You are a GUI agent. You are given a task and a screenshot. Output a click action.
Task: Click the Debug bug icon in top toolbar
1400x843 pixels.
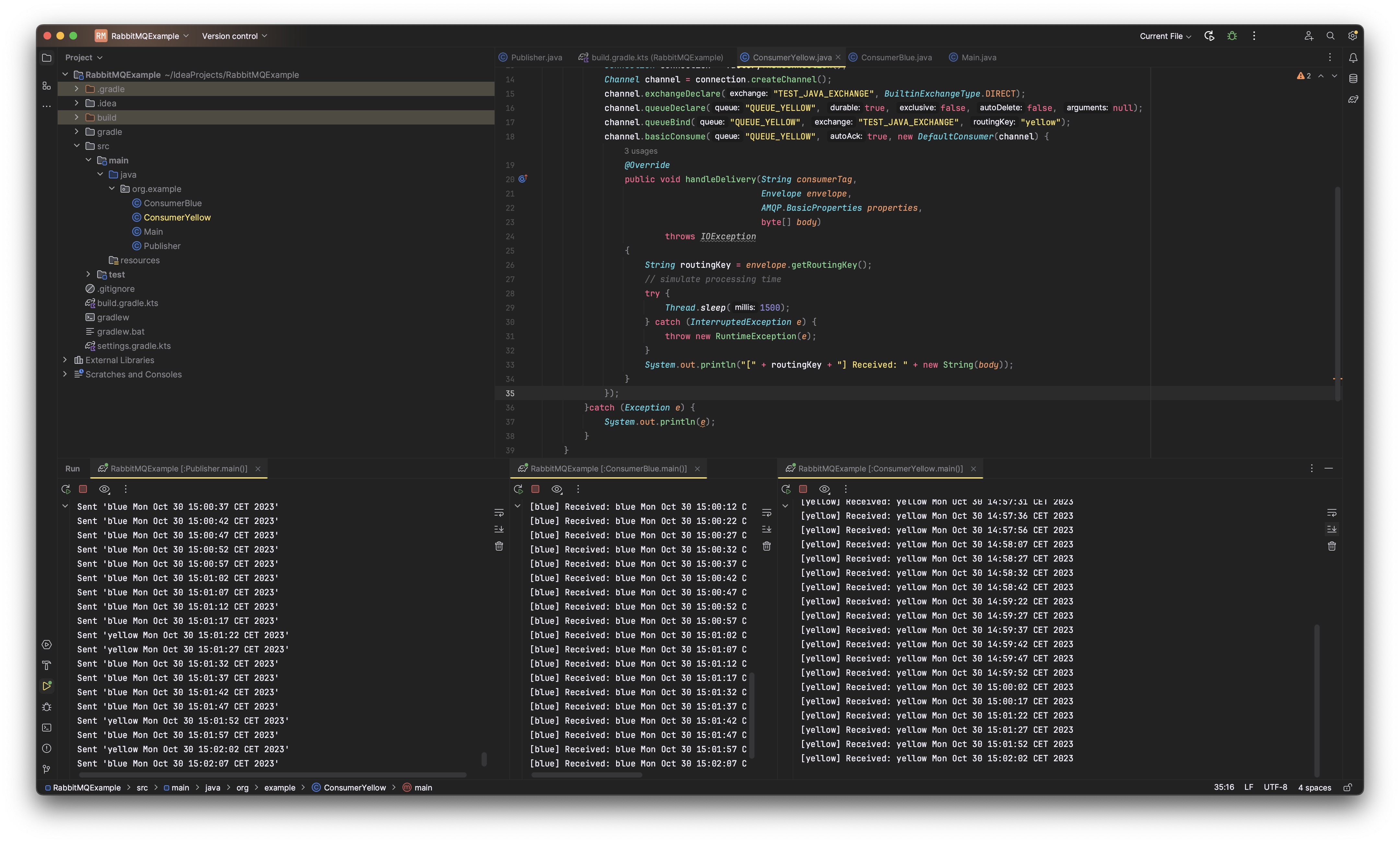[x=1232, y=36]
